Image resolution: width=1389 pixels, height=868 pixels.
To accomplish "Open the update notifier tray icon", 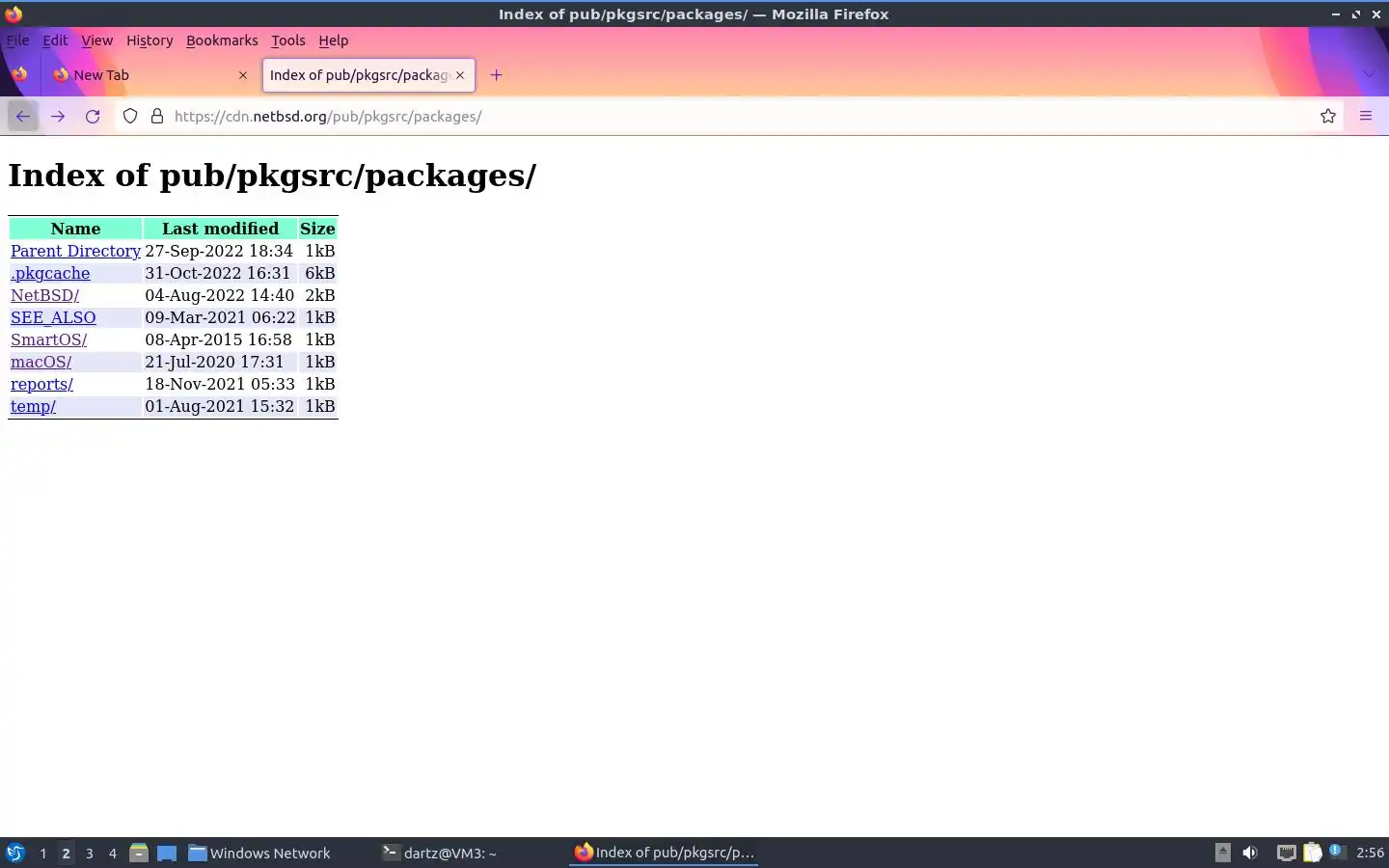I will coord(1337,852).
